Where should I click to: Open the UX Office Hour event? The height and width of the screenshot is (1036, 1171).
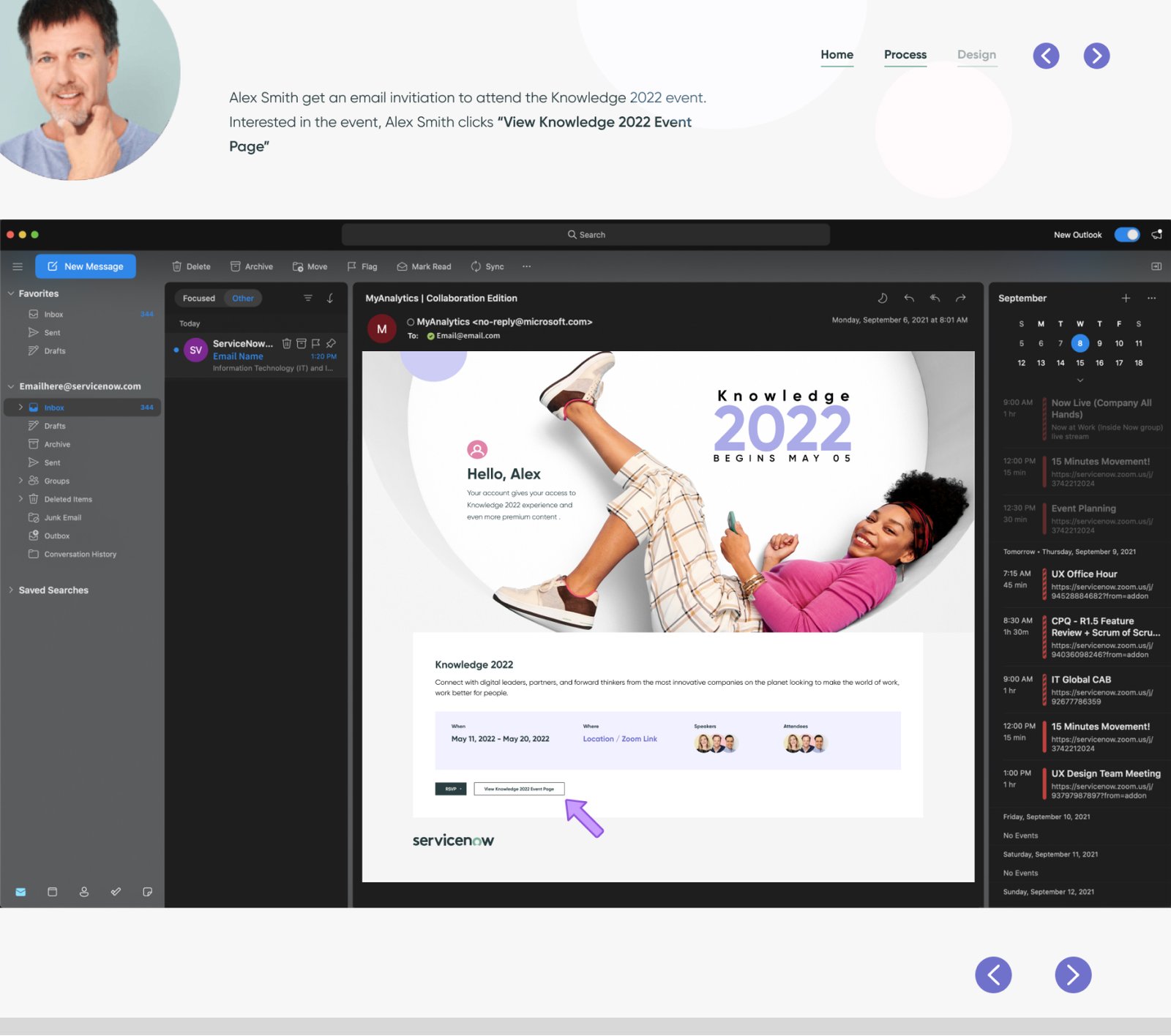[1083, 585]
